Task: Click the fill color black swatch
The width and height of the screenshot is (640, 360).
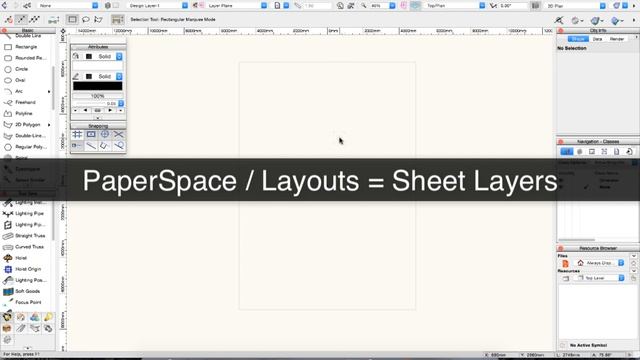Action: 89,56
